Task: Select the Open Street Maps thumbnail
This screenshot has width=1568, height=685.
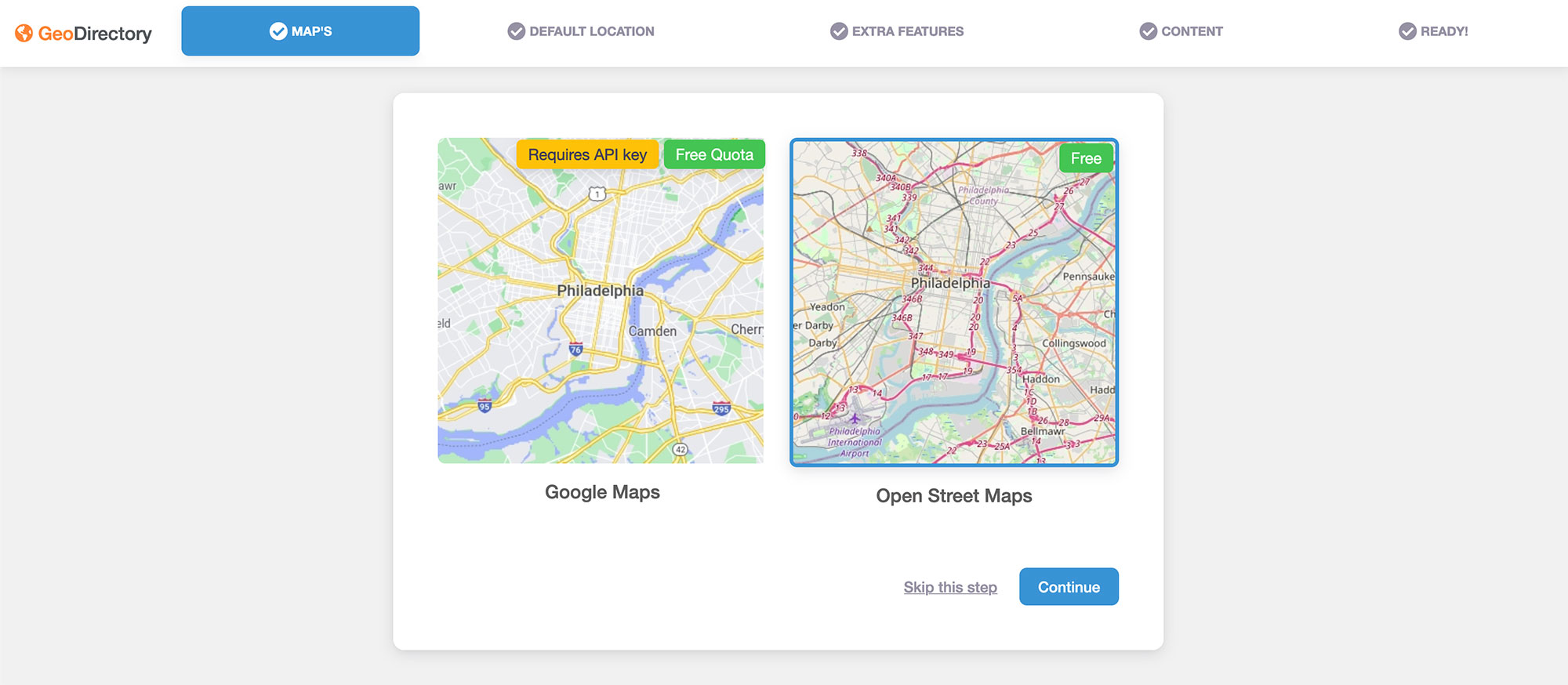Action: 954,303
